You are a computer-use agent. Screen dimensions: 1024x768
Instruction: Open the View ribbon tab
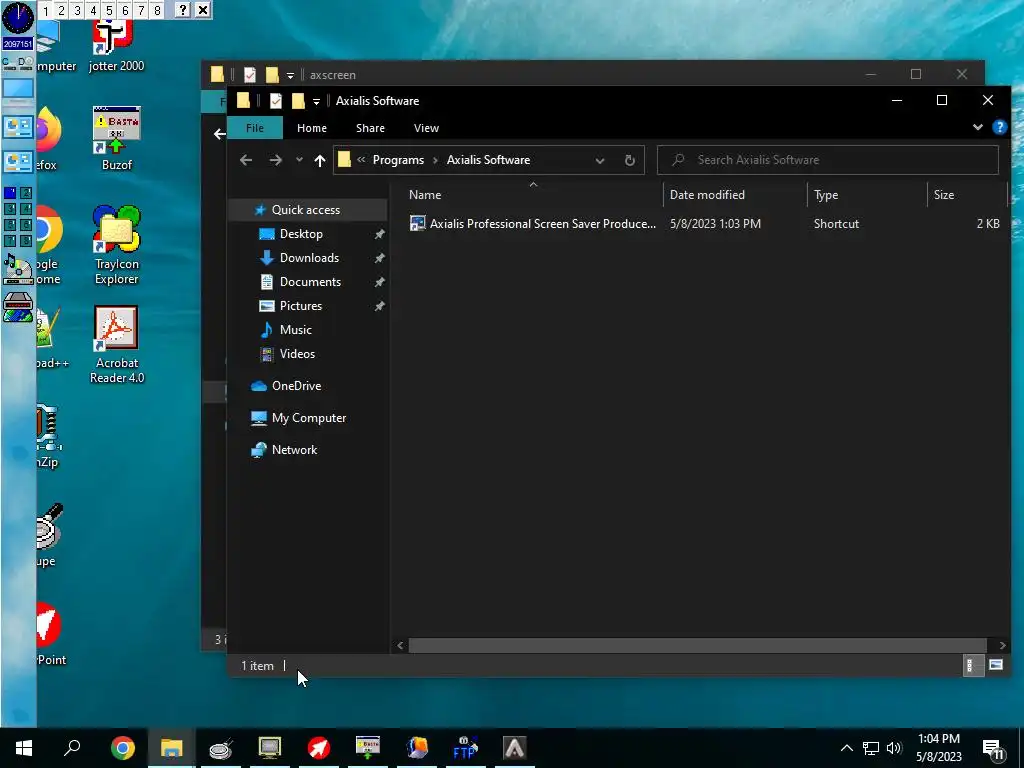[x=426, y=128]
